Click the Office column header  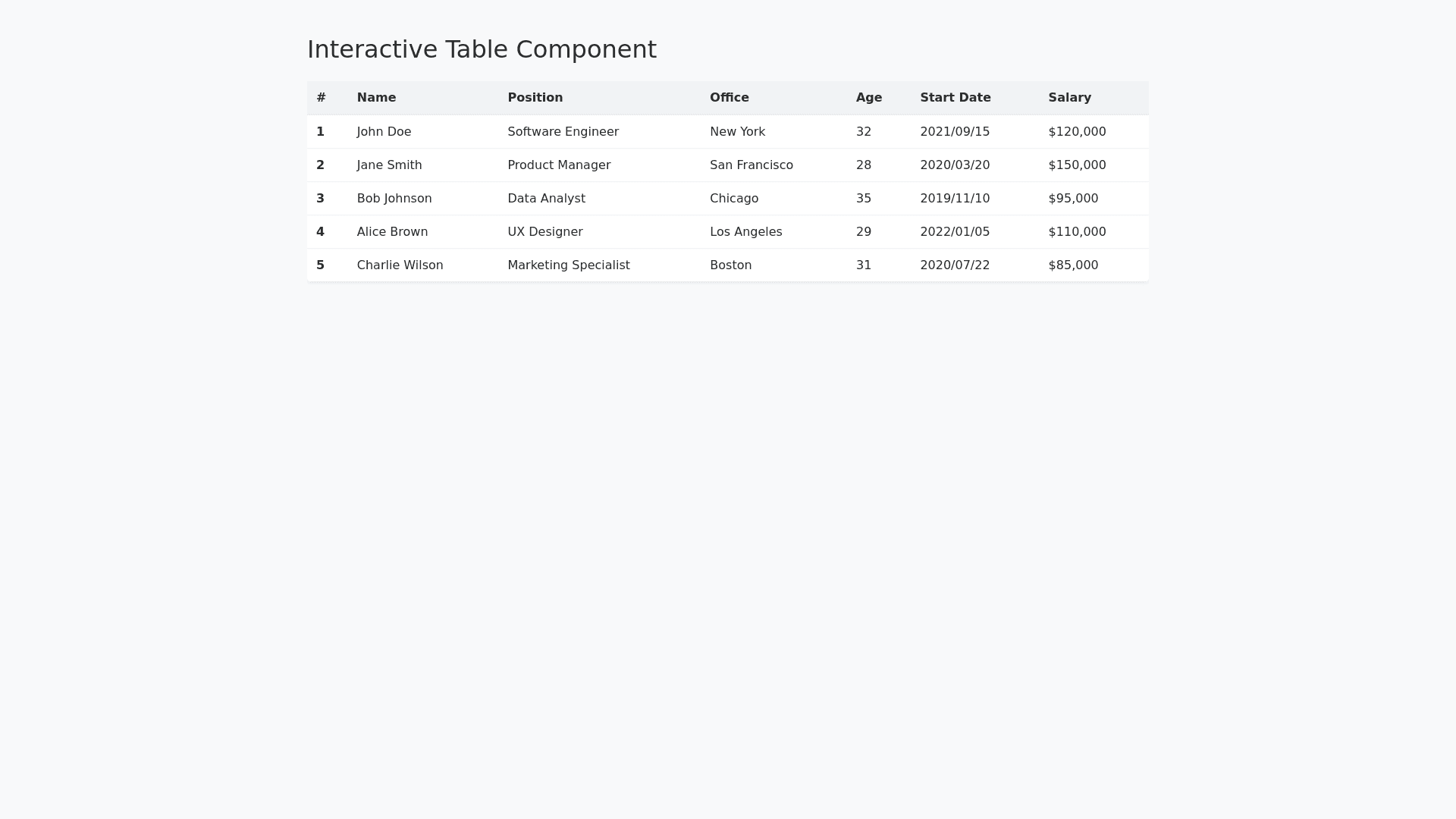[729, 98]
